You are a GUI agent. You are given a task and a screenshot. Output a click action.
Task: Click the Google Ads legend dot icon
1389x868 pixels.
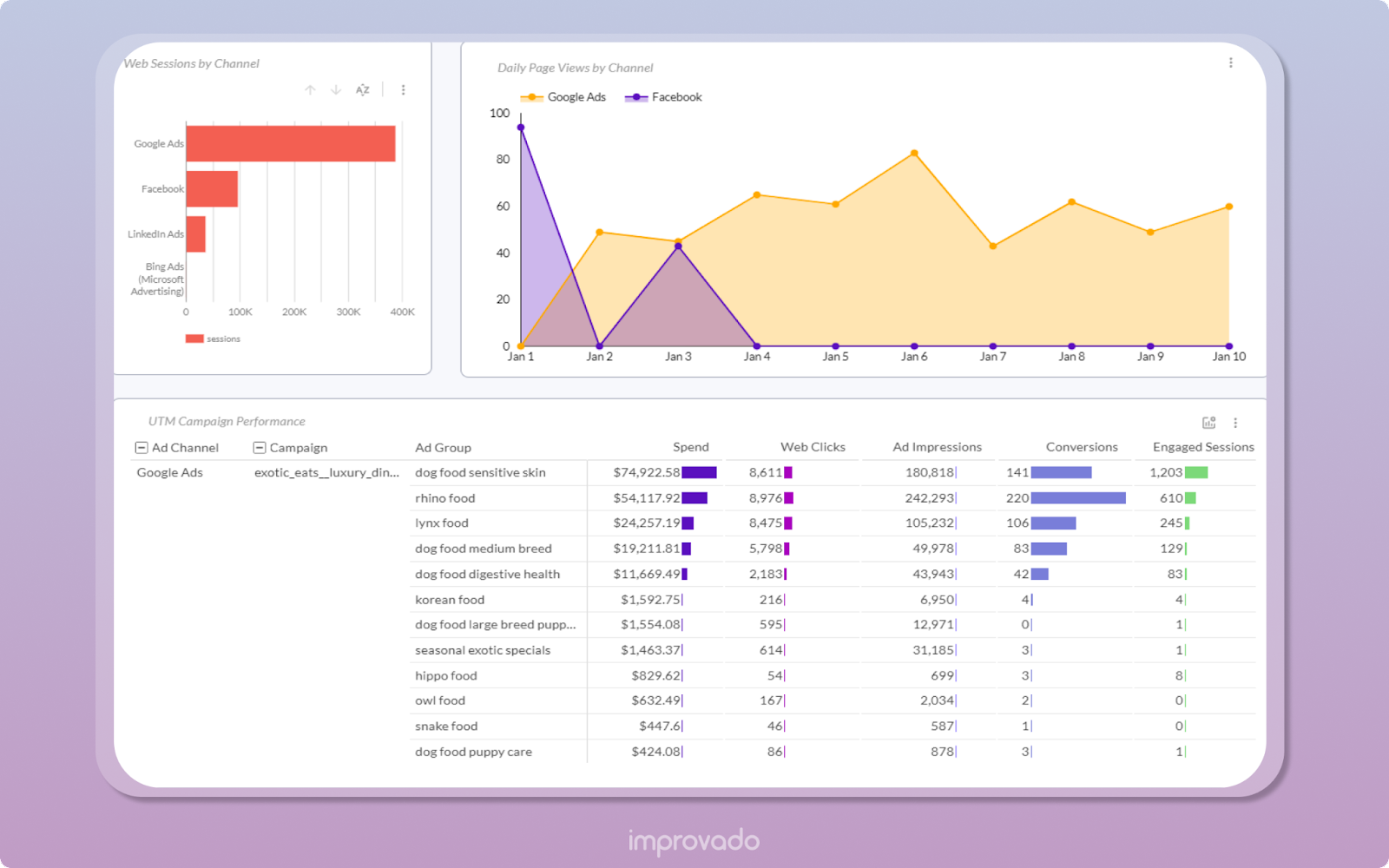[x=531, y=96]
